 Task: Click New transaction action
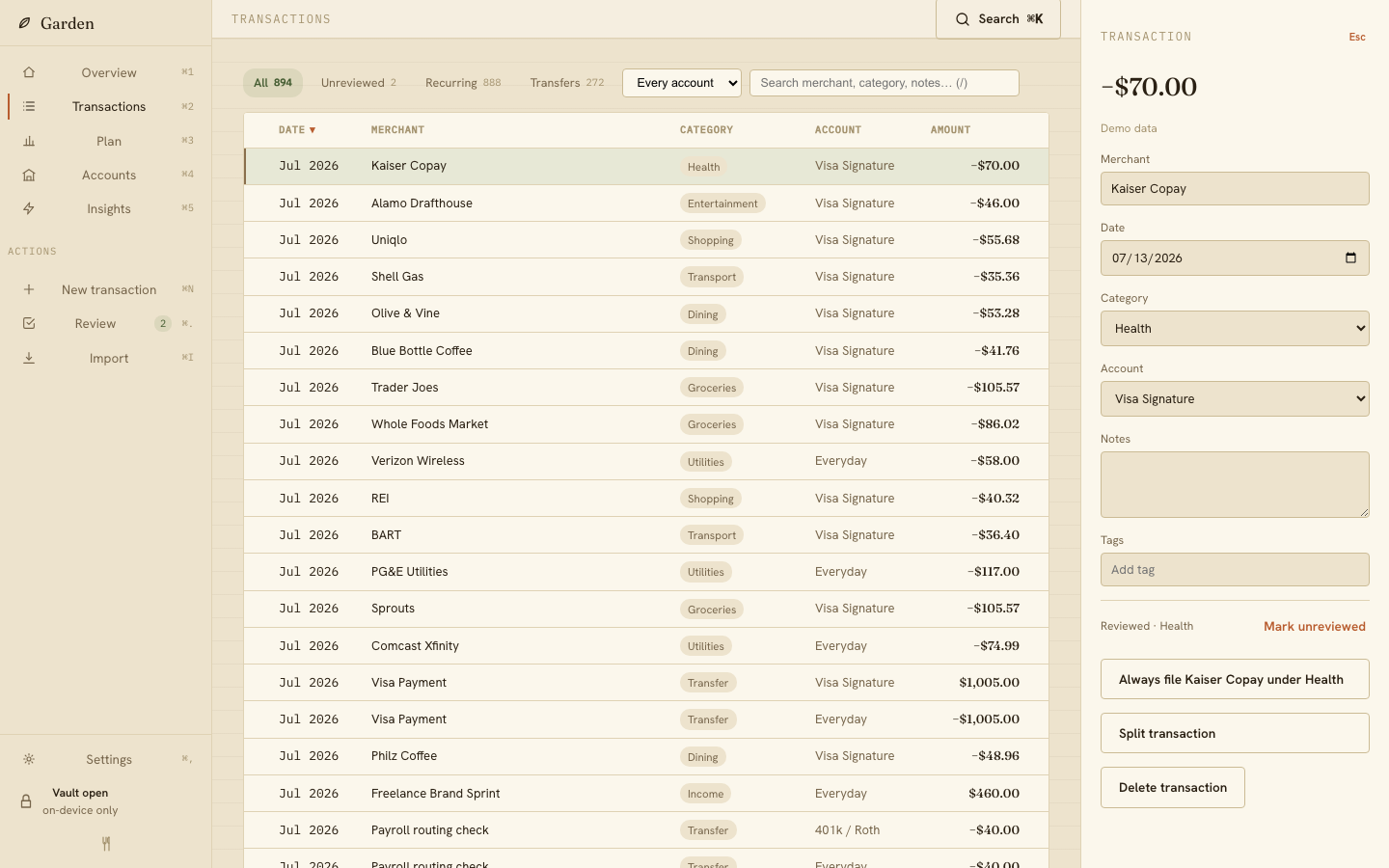tap(106, 289)
